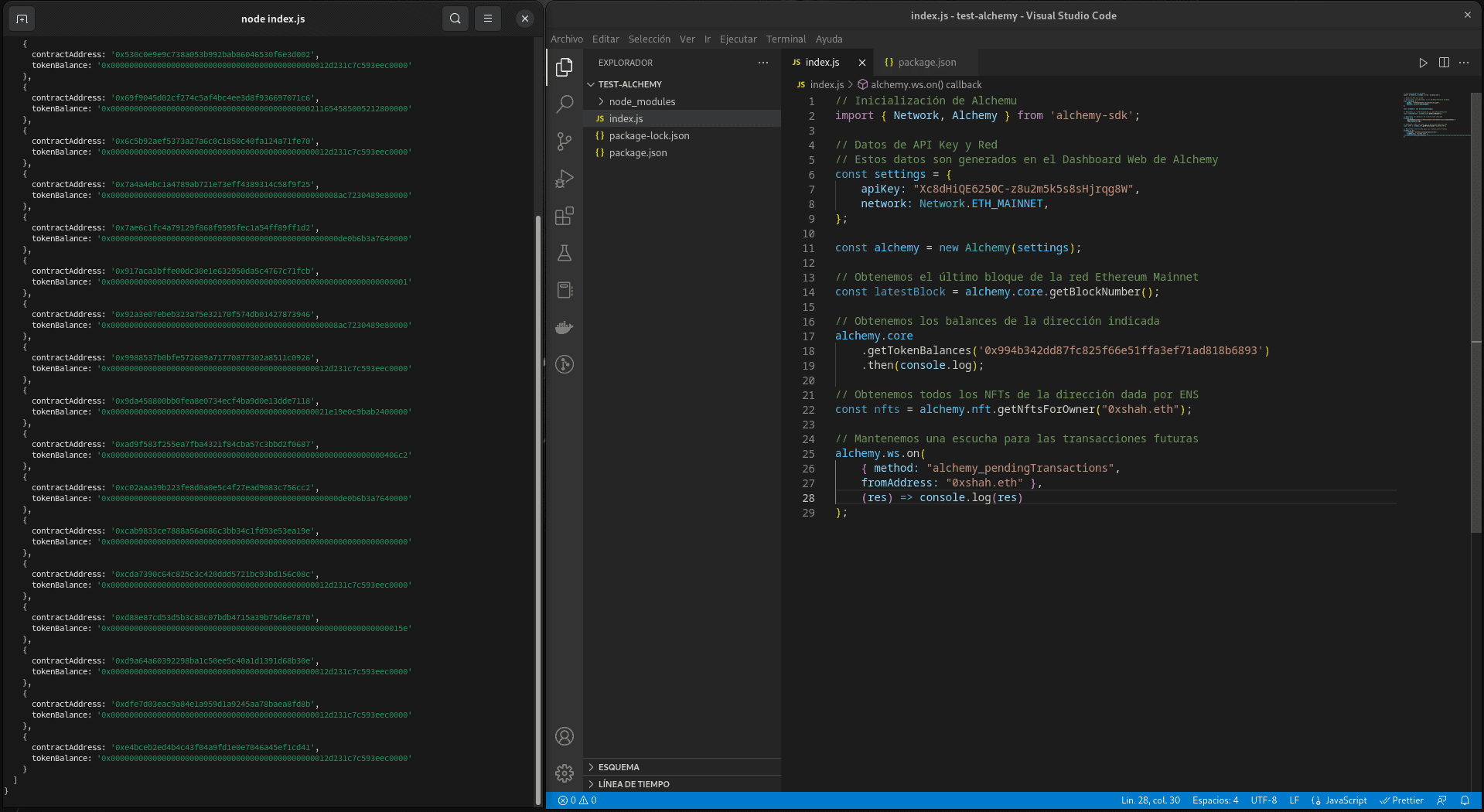Viewport: 1484px width, 812px height.
Task: Switch to the index.js tab
Action: point(822,63)
